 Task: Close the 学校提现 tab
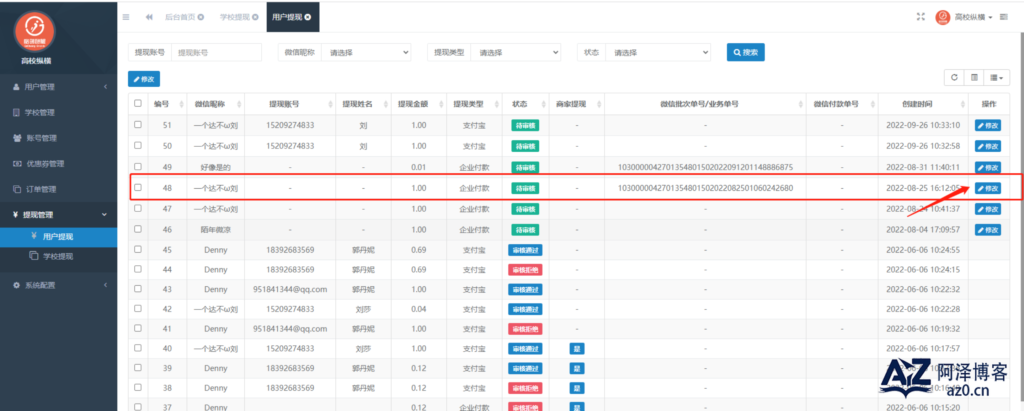click(255, 17)
